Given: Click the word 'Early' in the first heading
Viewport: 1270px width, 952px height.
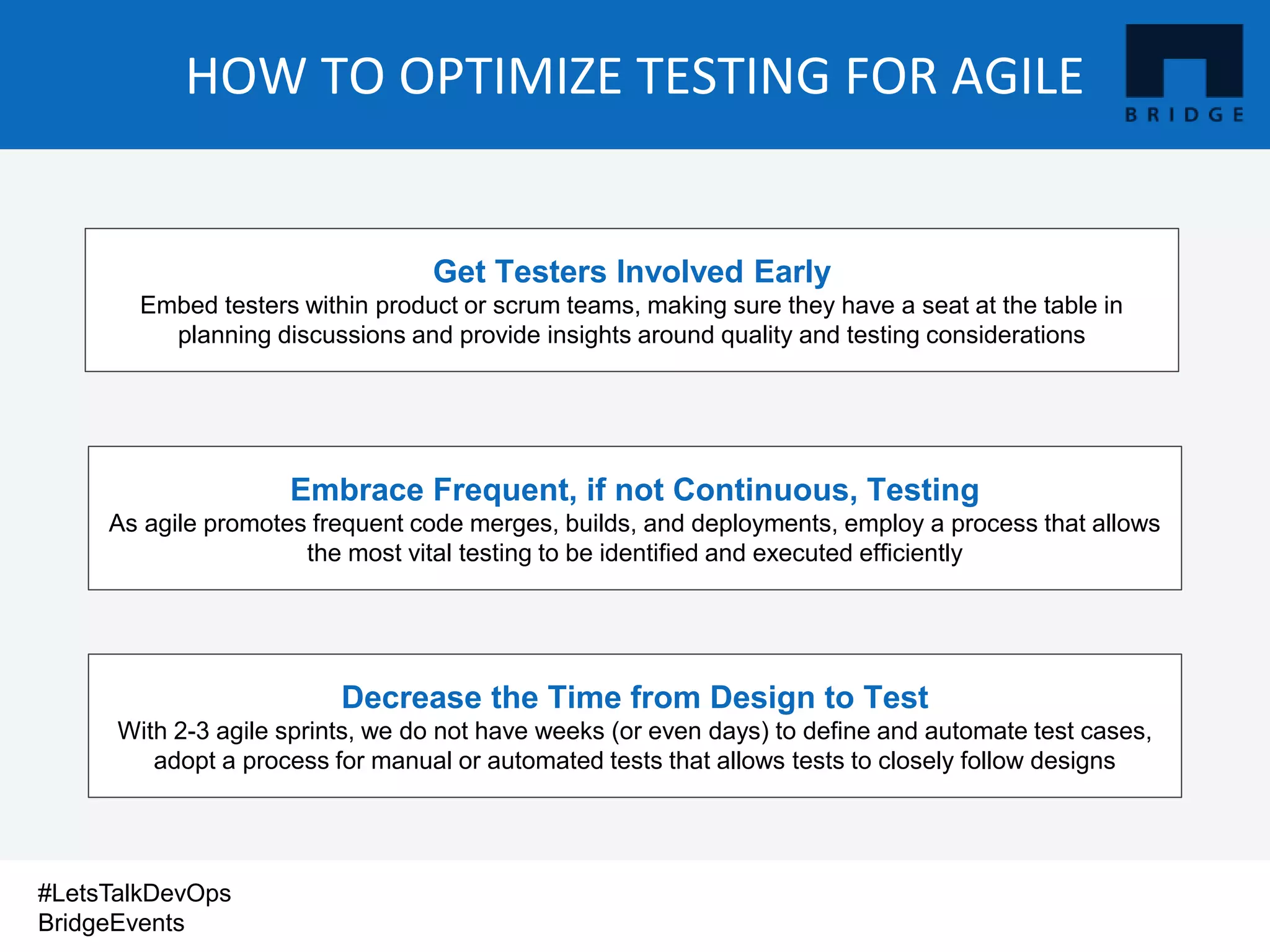Looking at the screenshot, I should [792, 271].
